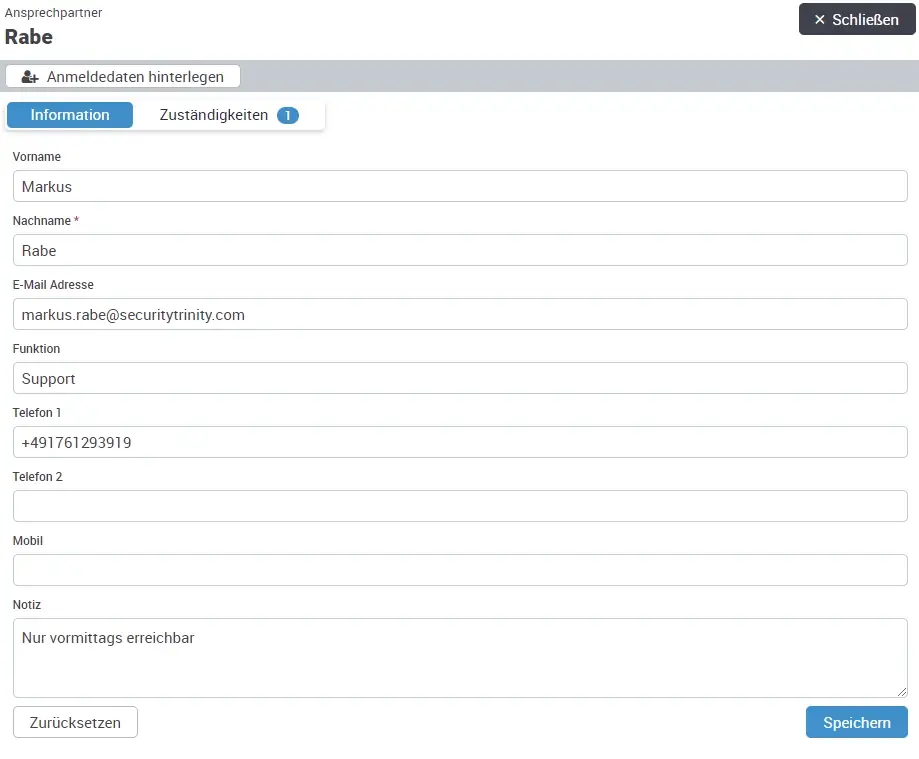Viewport: 919px width, 759px height.
Task: Click the Anmeldedaten hinterlegen button label
Action: (135, 77)
